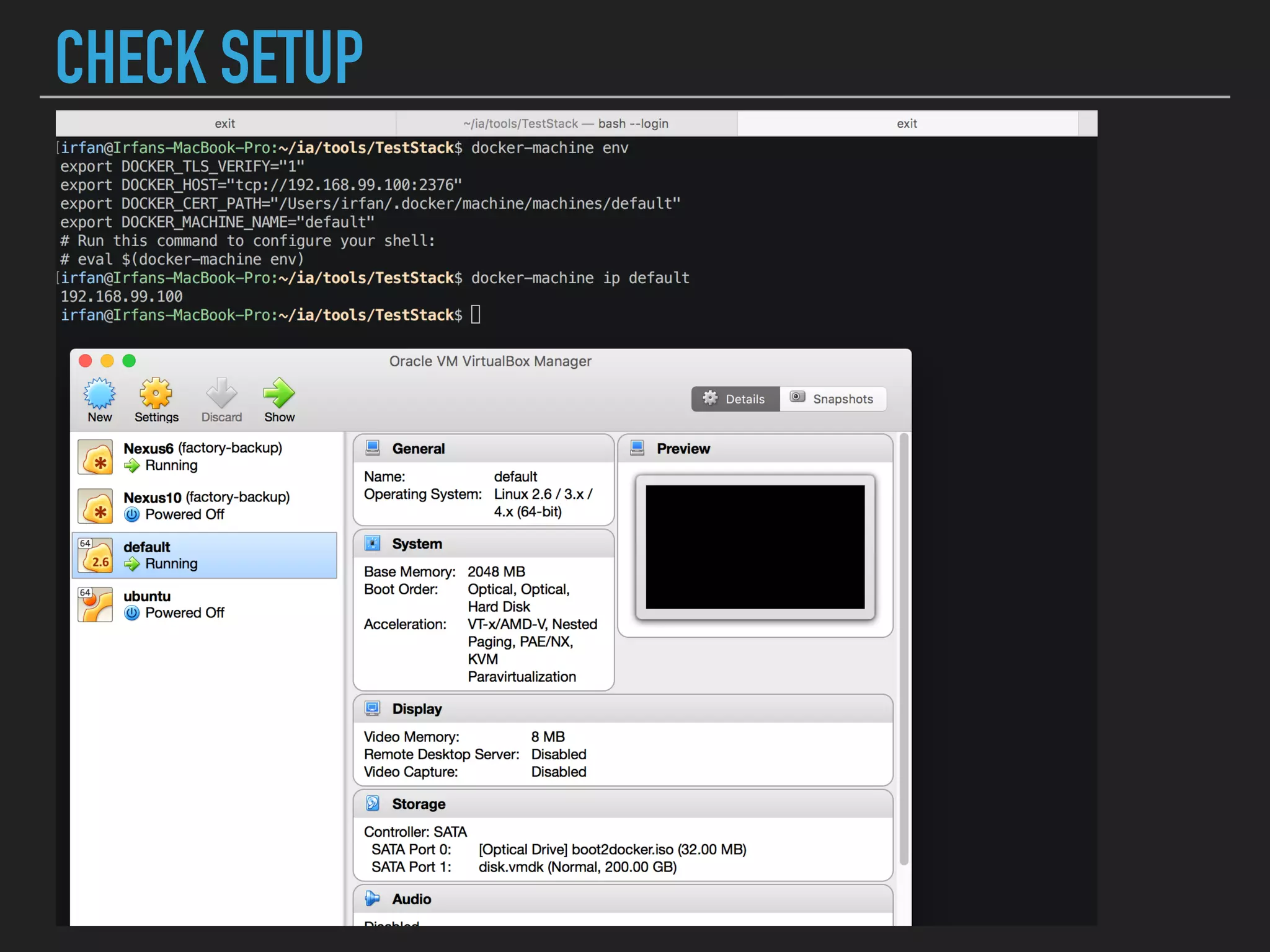This screenshot has width=1270, height=952.
Task: Click the ubuntu VM icon
Action: pos(95,604)
